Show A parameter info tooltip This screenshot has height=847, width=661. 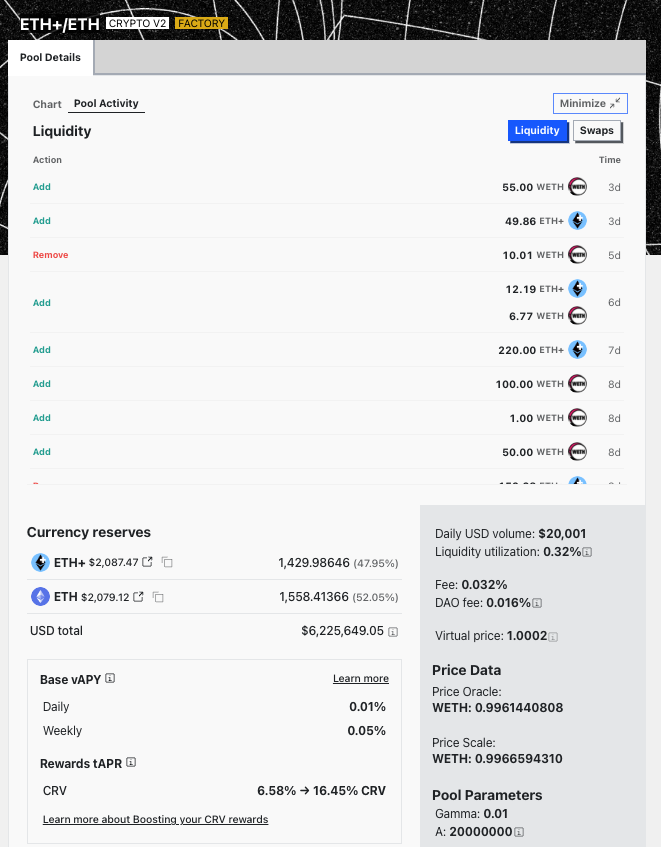pyautogui.click(x=518, y=832)
